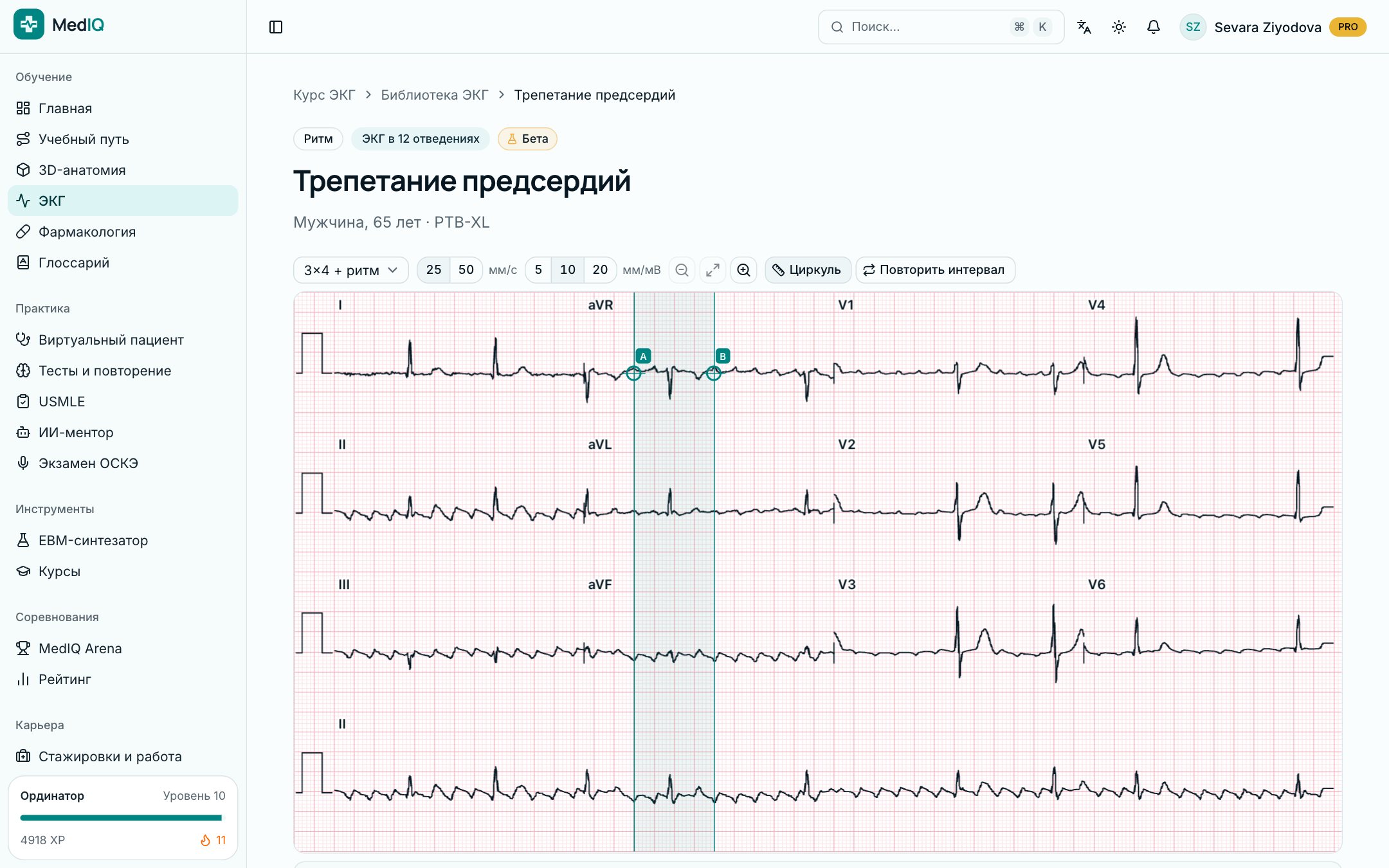Open Виртуальный пациент
This screenshot has height=868, width=1389.
point(123,339)
